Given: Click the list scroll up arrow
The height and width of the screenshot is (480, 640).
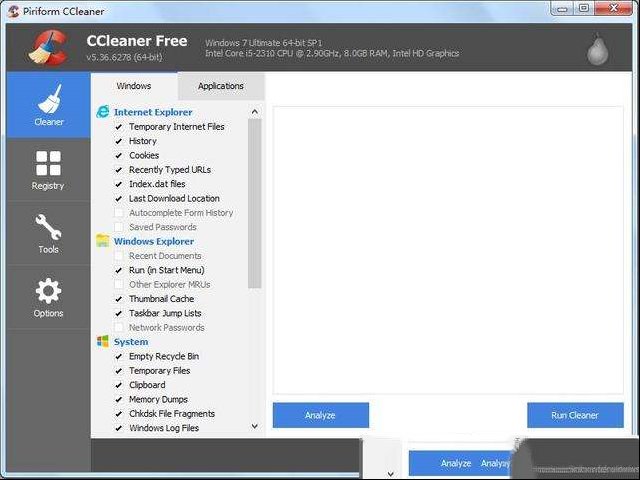Looking at the screenshot, I should [255, 111].
